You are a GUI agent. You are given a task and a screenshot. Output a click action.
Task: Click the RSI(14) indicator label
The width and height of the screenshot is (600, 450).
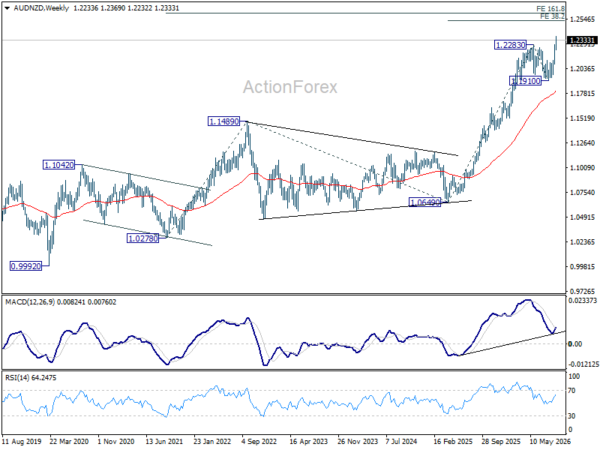tap(17, 378)
